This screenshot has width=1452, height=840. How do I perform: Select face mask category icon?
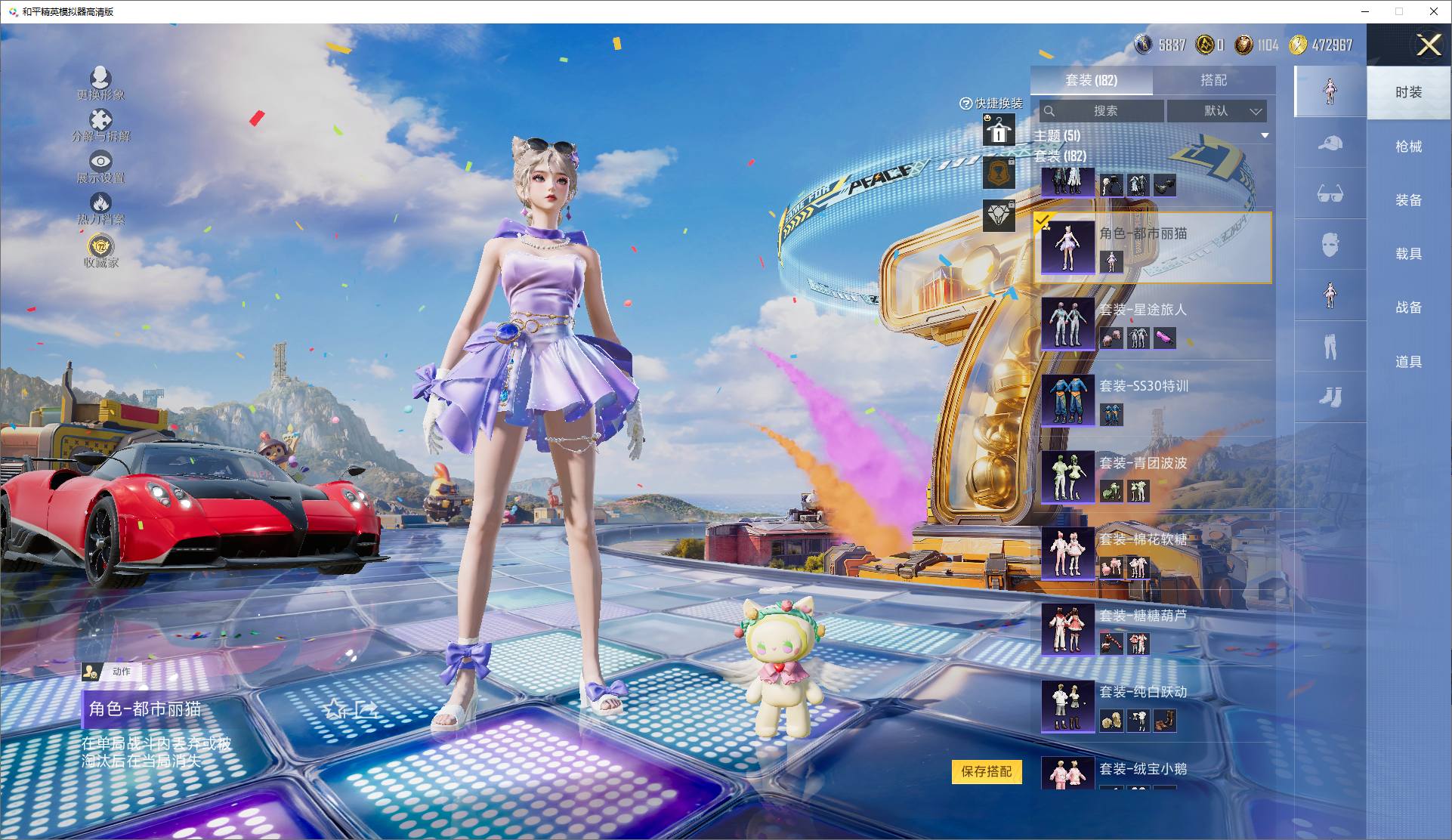[x=1330, y=245]
